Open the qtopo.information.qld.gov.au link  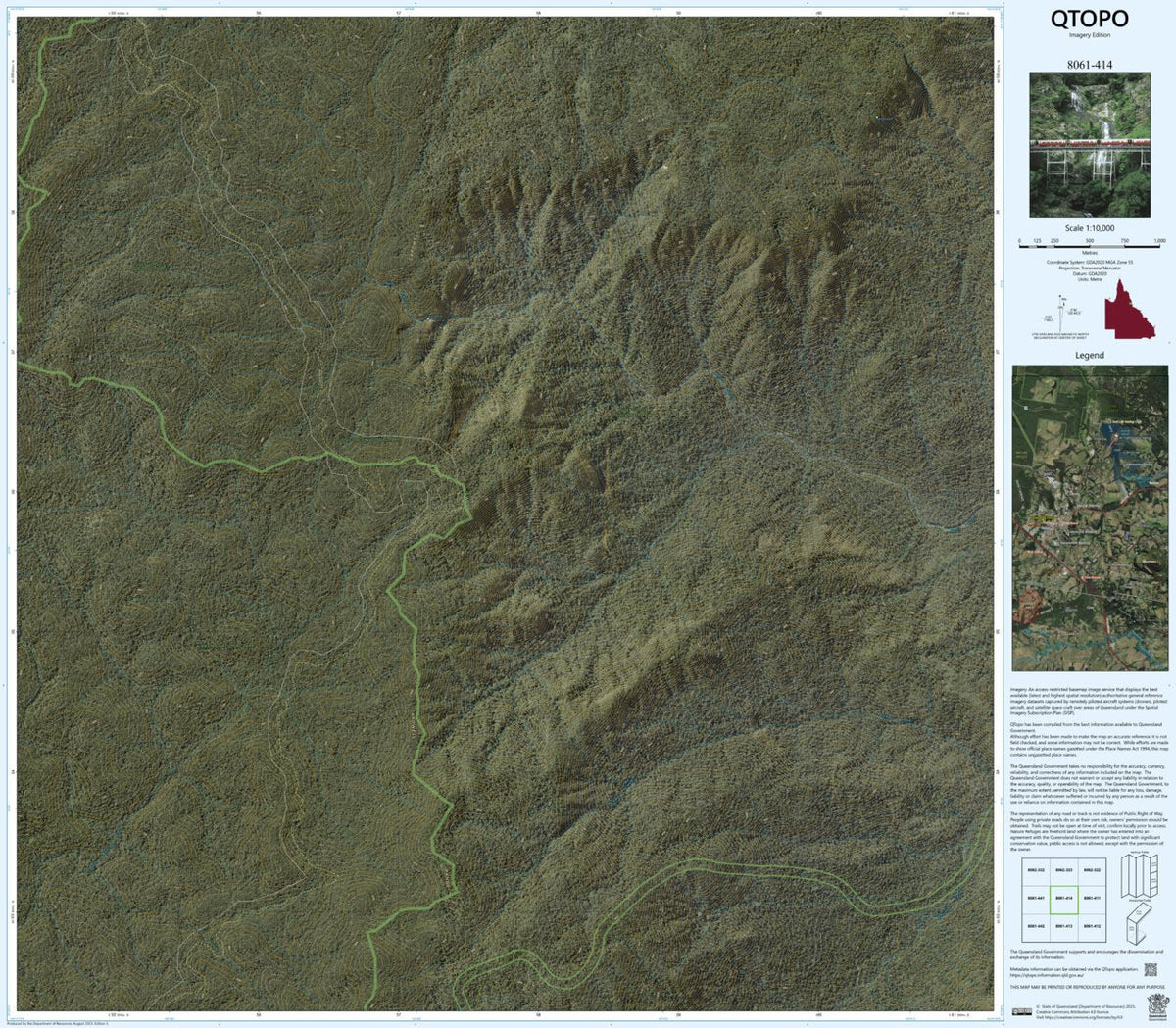click(x=1048, y=975)
